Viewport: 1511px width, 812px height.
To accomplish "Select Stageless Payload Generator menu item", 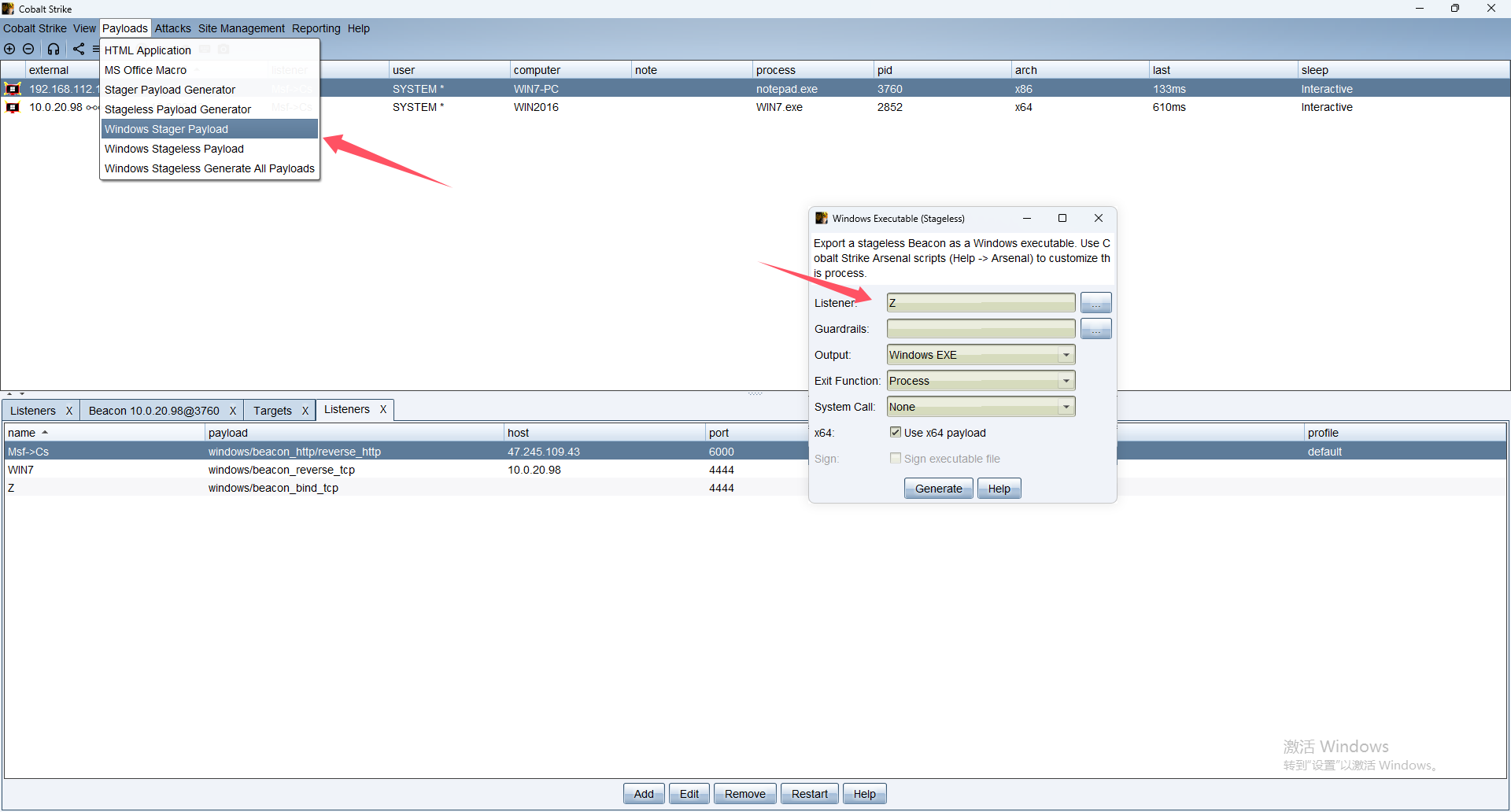I will click(x=209, y=109).
